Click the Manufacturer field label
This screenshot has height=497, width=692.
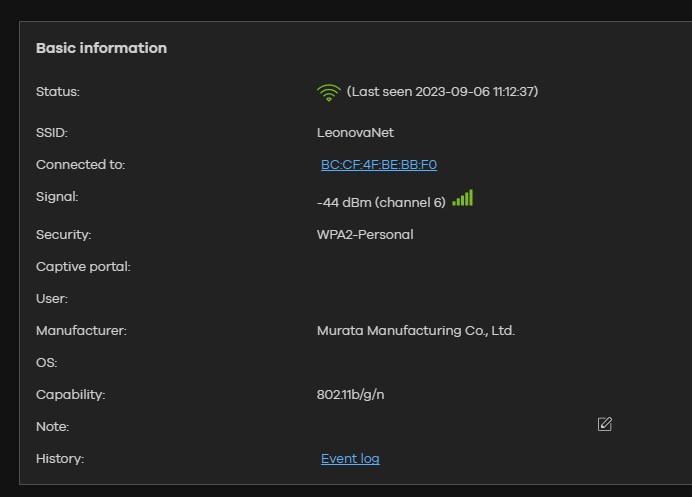click(x=81, y=331)
